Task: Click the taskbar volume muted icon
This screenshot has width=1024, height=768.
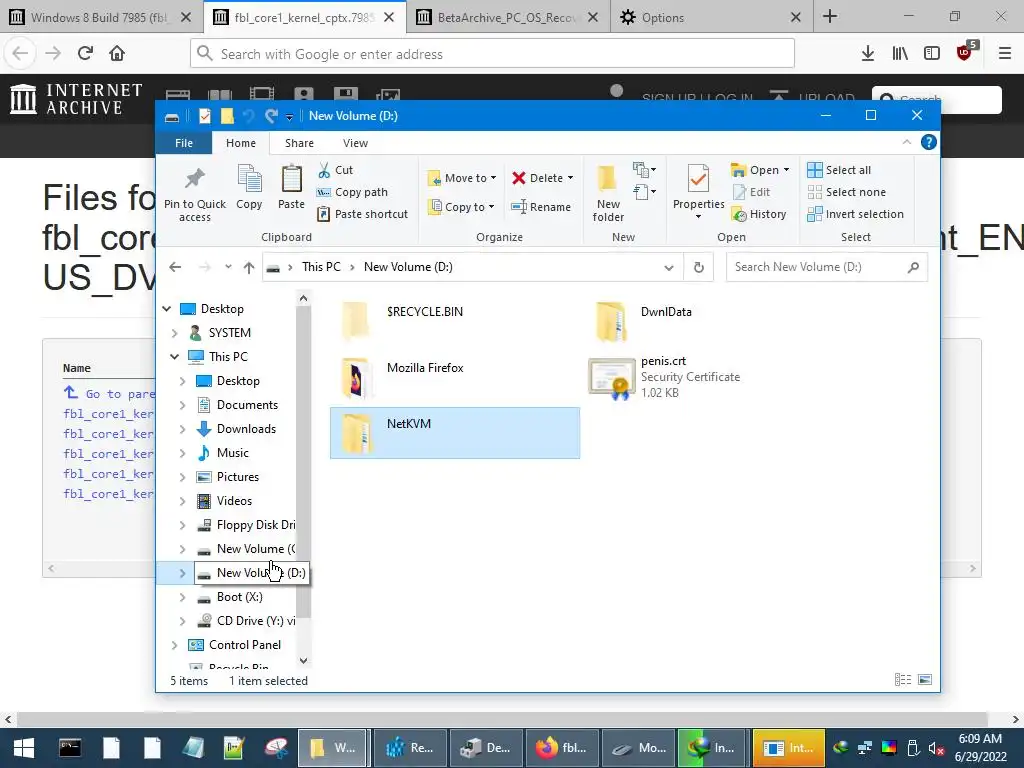Action: pyautogui.click(x=936, y=748)
